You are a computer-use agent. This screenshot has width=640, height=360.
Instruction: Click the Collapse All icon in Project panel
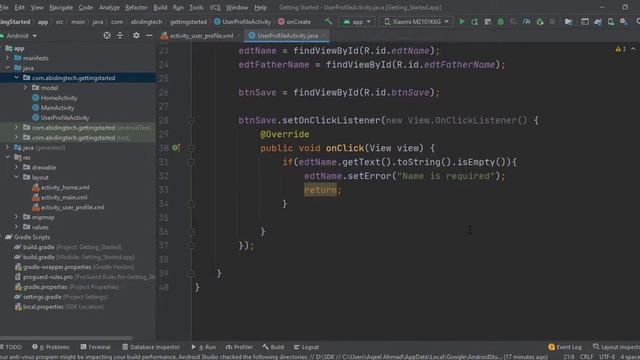[x=120, y=36]
